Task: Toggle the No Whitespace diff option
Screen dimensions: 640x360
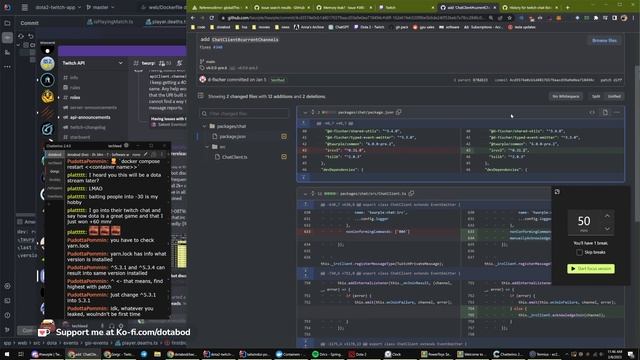Action: (x=566, y=96)
